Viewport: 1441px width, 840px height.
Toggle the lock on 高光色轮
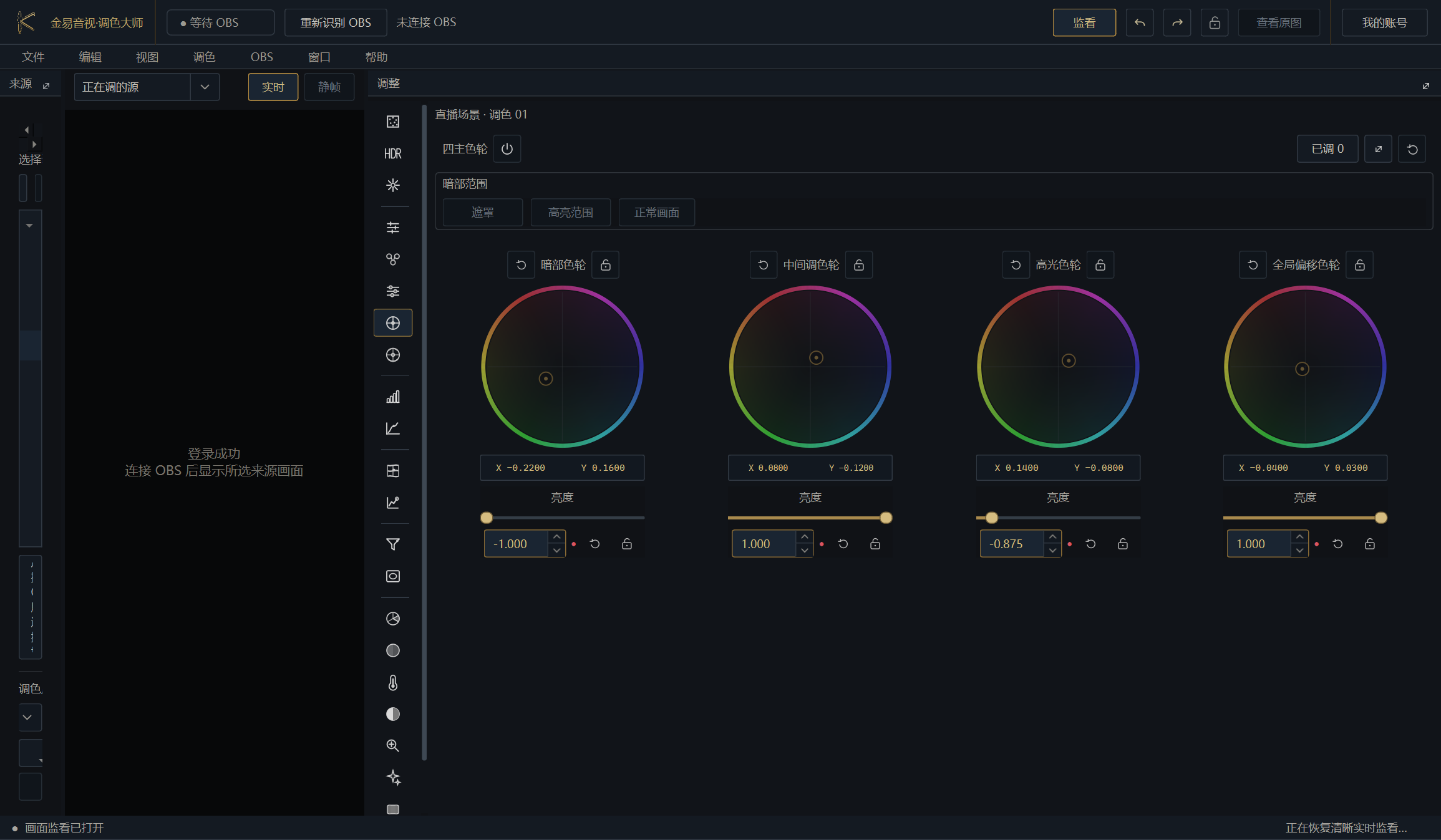(1100, 265)
